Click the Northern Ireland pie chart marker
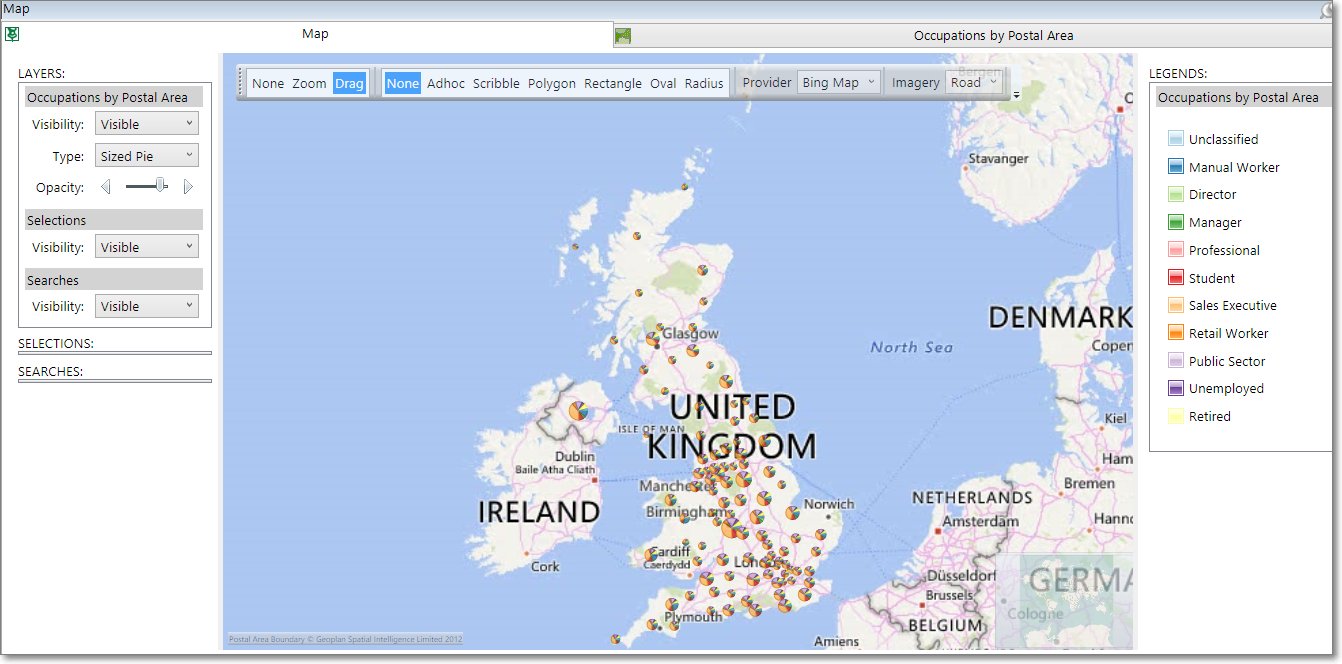 [578, 410]
